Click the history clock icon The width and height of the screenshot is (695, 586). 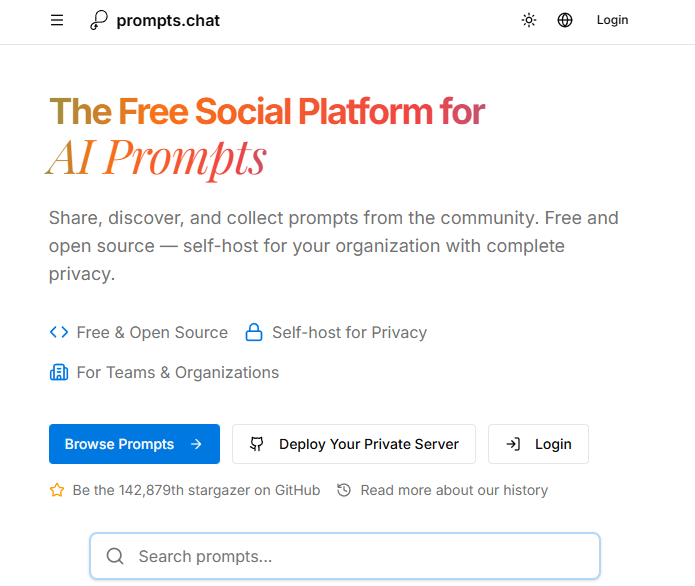pos(344,490)
